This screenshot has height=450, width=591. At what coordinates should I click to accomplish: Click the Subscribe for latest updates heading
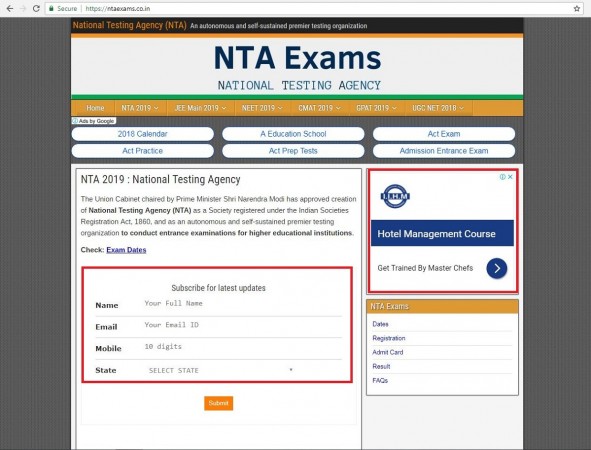(x=218, y=288)
